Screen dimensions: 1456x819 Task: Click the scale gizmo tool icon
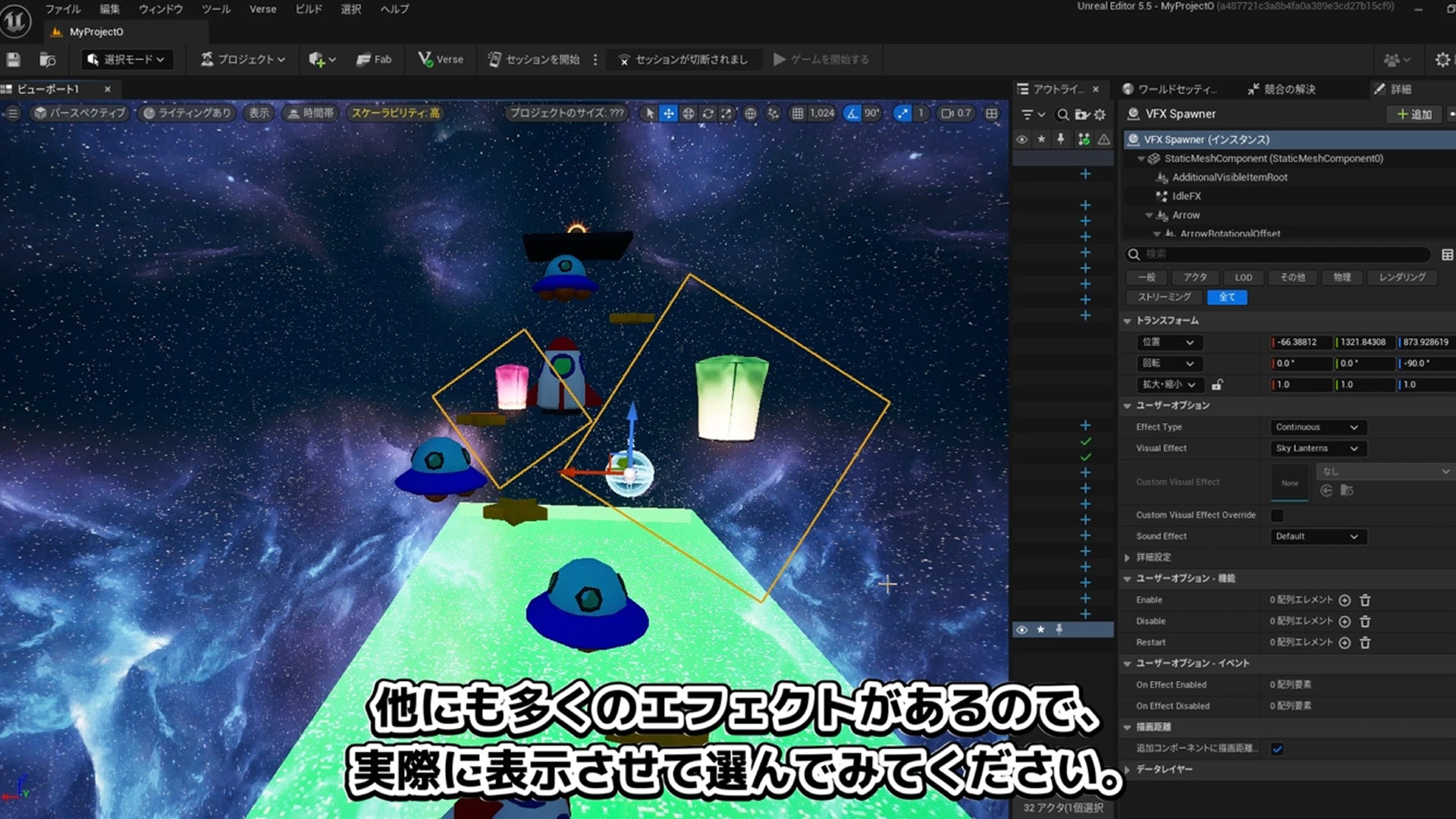pos(726,113)
